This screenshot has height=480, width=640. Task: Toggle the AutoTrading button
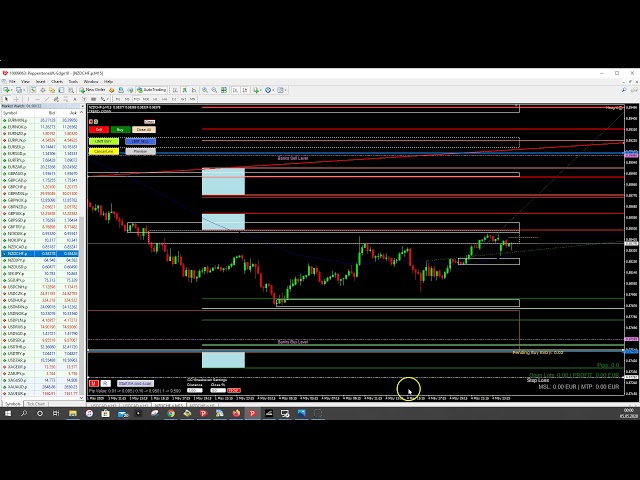(153, 89)
